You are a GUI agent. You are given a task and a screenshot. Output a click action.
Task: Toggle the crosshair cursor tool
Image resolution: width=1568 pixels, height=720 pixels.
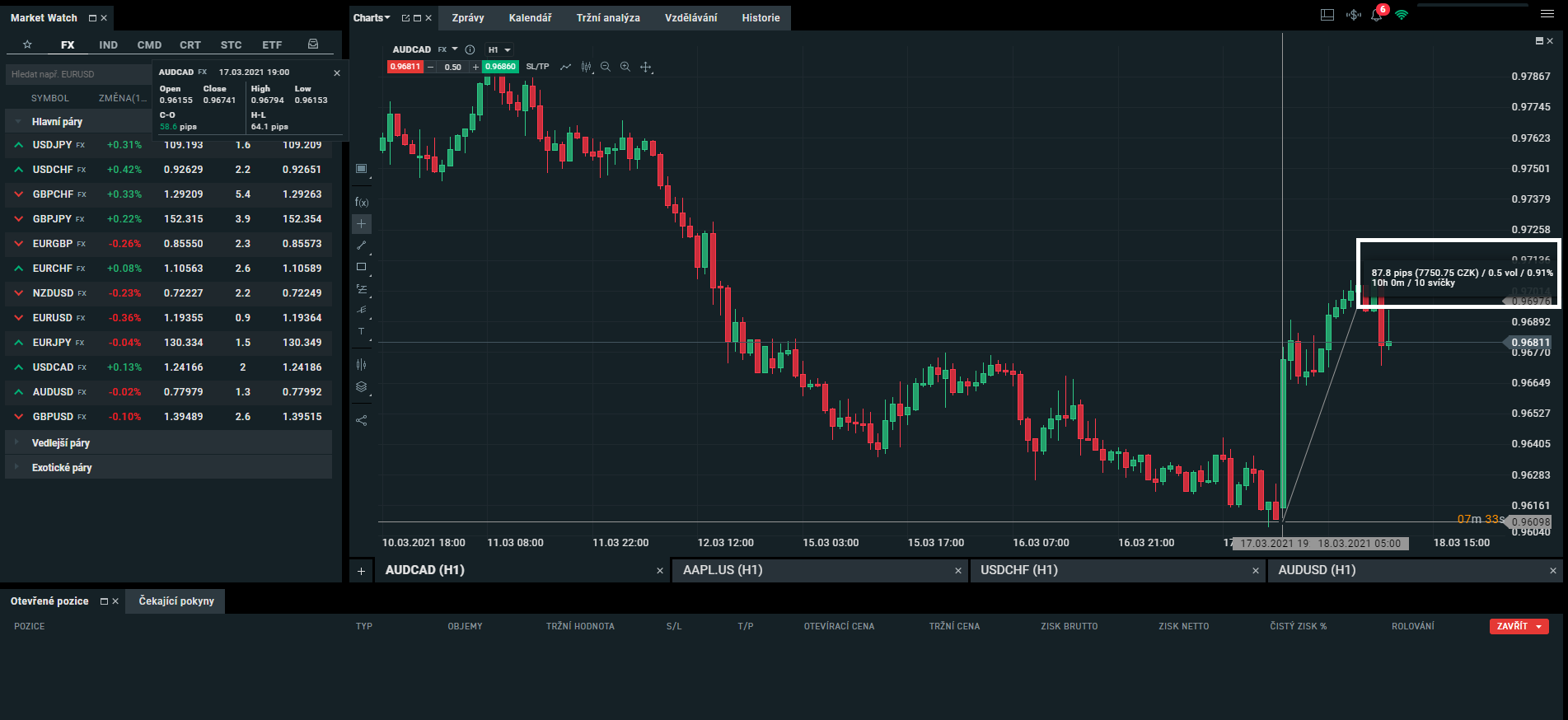[x=361, y=223]
